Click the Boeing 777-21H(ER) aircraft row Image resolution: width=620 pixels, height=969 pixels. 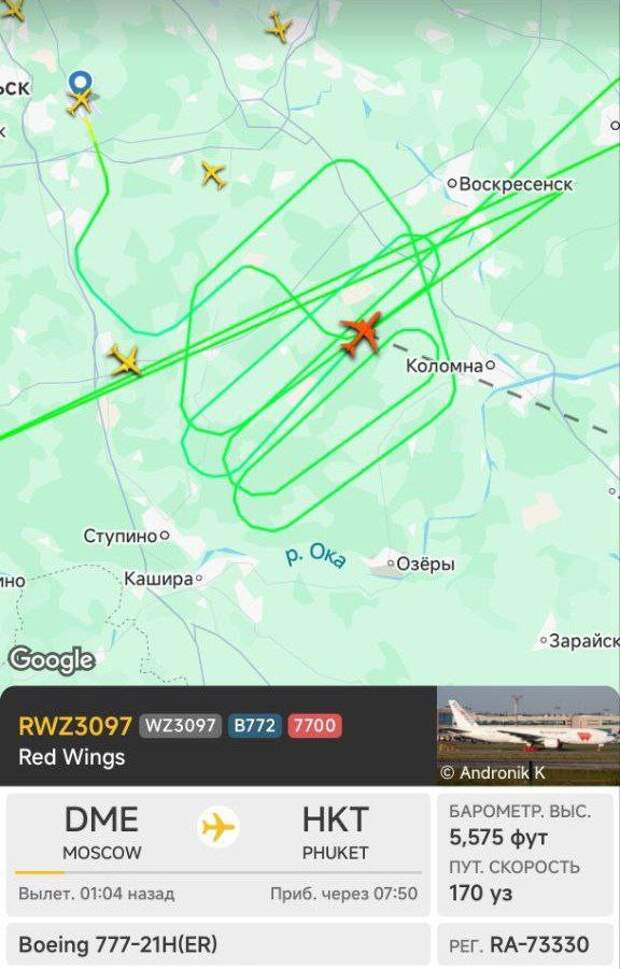[218, 944]
